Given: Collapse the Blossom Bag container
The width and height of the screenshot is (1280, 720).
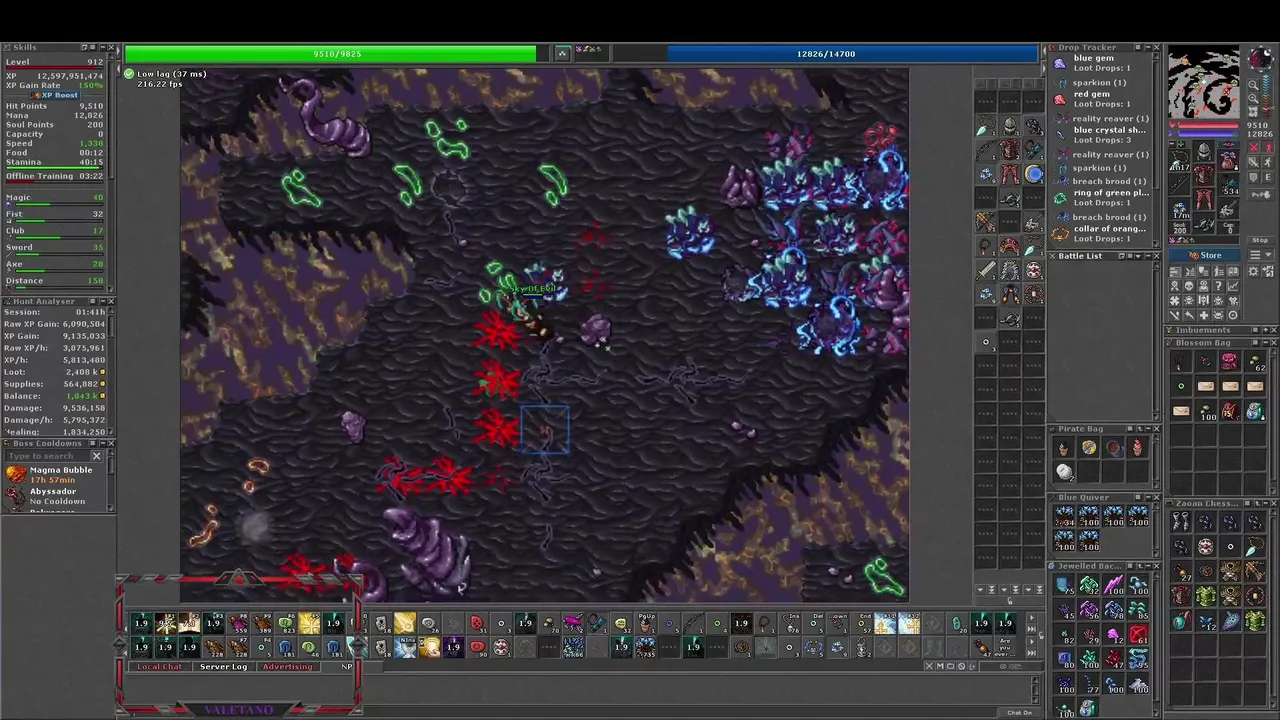Looking at the screenshot, I should click(1266, 342).
